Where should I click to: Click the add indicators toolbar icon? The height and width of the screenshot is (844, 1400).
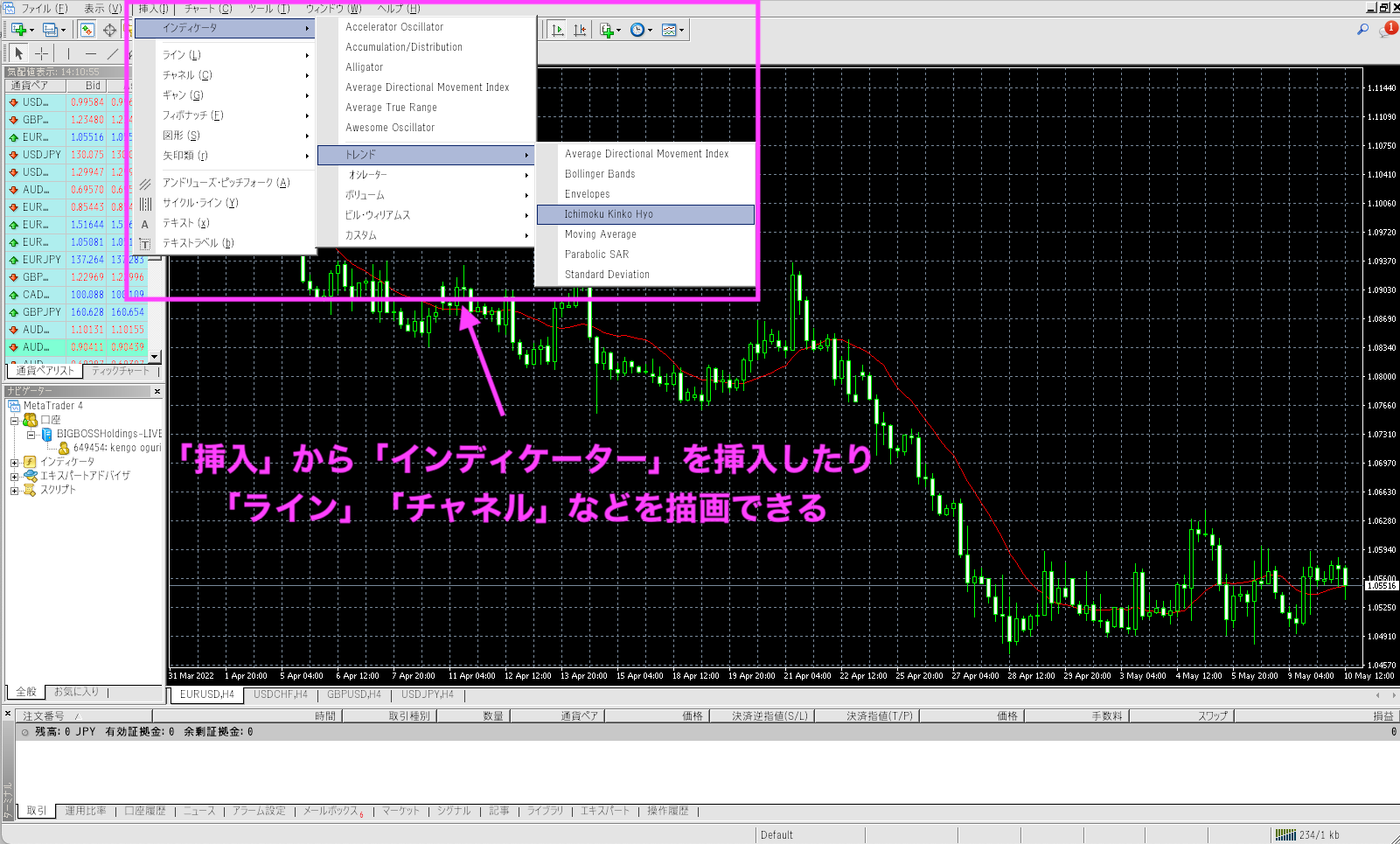pyautogui.click(x=608, y=30)
